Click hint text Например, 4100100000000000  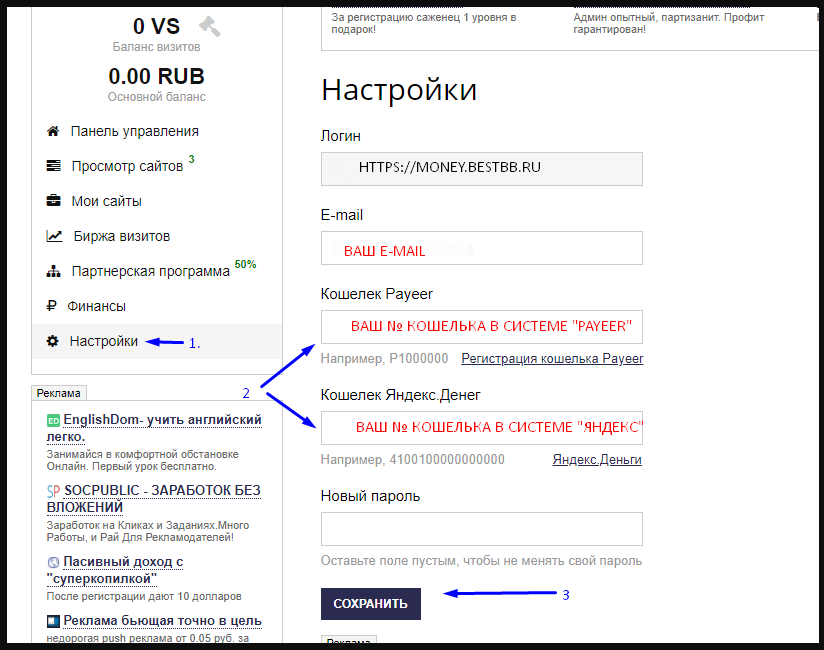413,459
